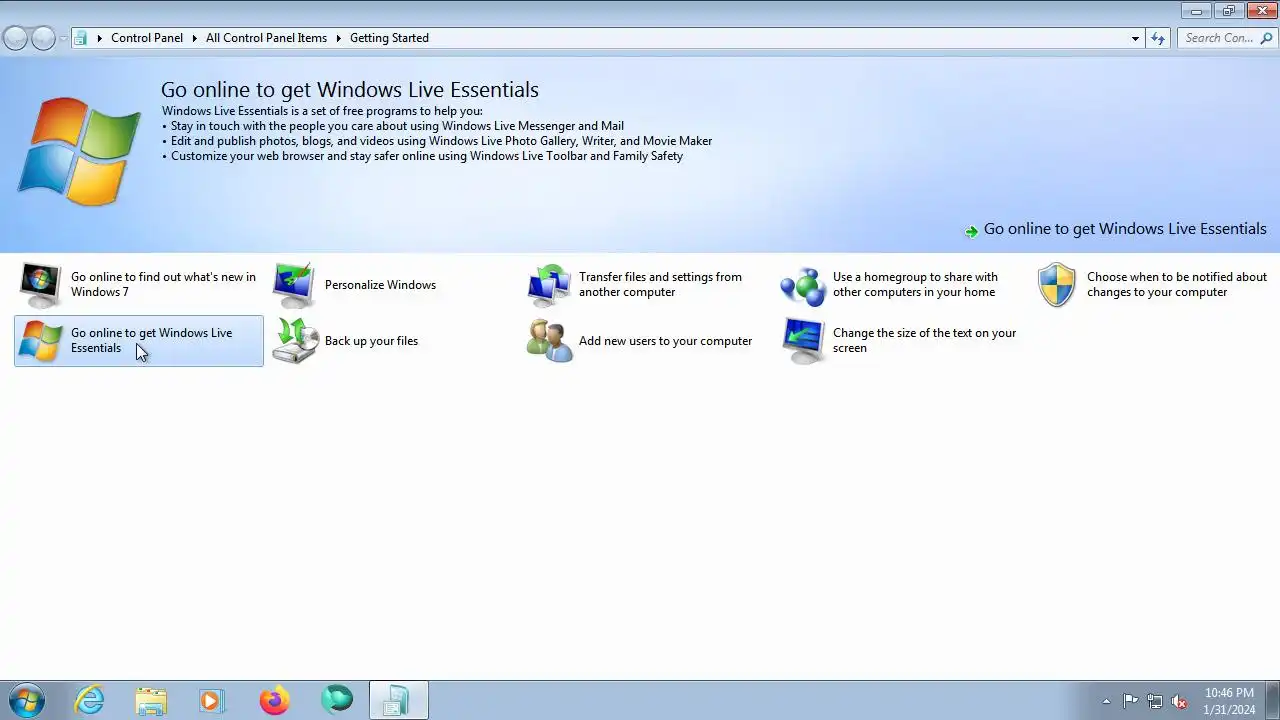Select Go online to find out what's new text
The width and height of the screenshot is (1280, 720).
point(163,285)
